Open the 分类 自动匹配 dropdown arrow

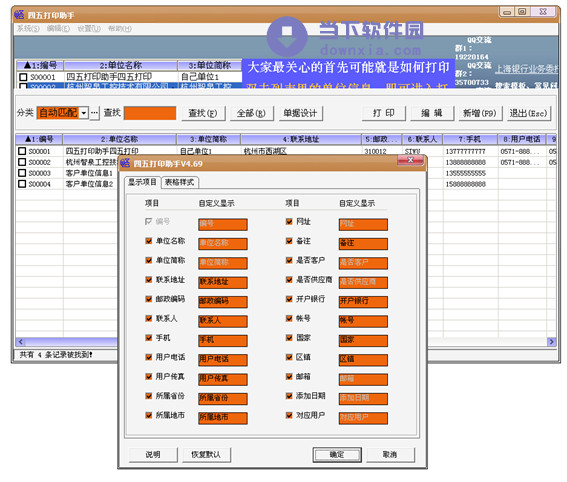pyautogui.click(x=84, y=113)
